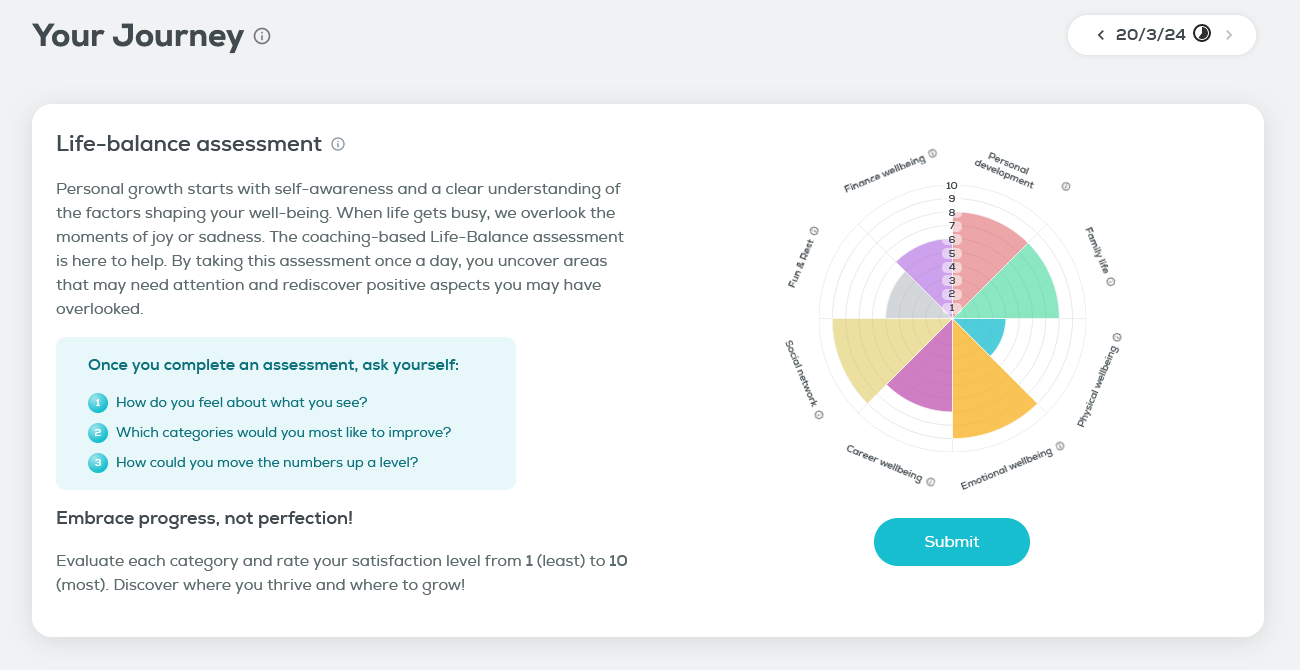Viewport: 1300px width, 670px height.
Task: Open the 20/3/24 date selector
Action: click(x=1150, y=35)
